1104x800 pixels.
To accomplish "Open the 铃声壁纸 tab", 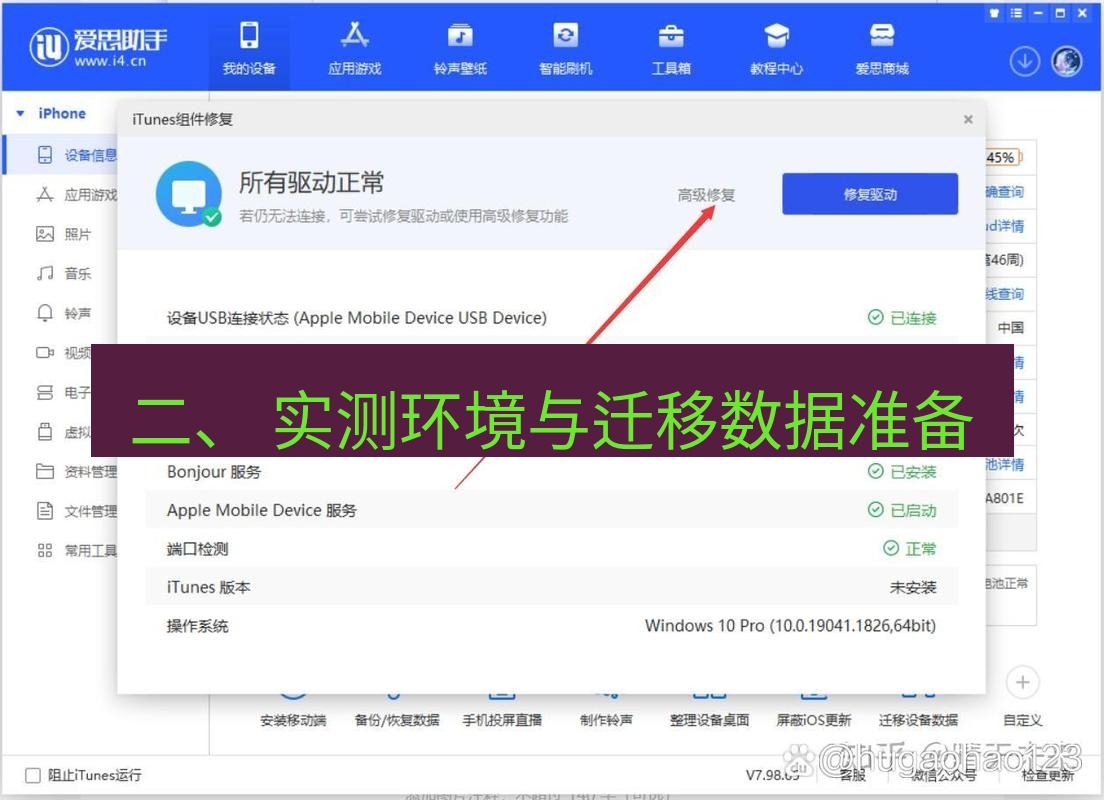I will click(x=460, y=48).
